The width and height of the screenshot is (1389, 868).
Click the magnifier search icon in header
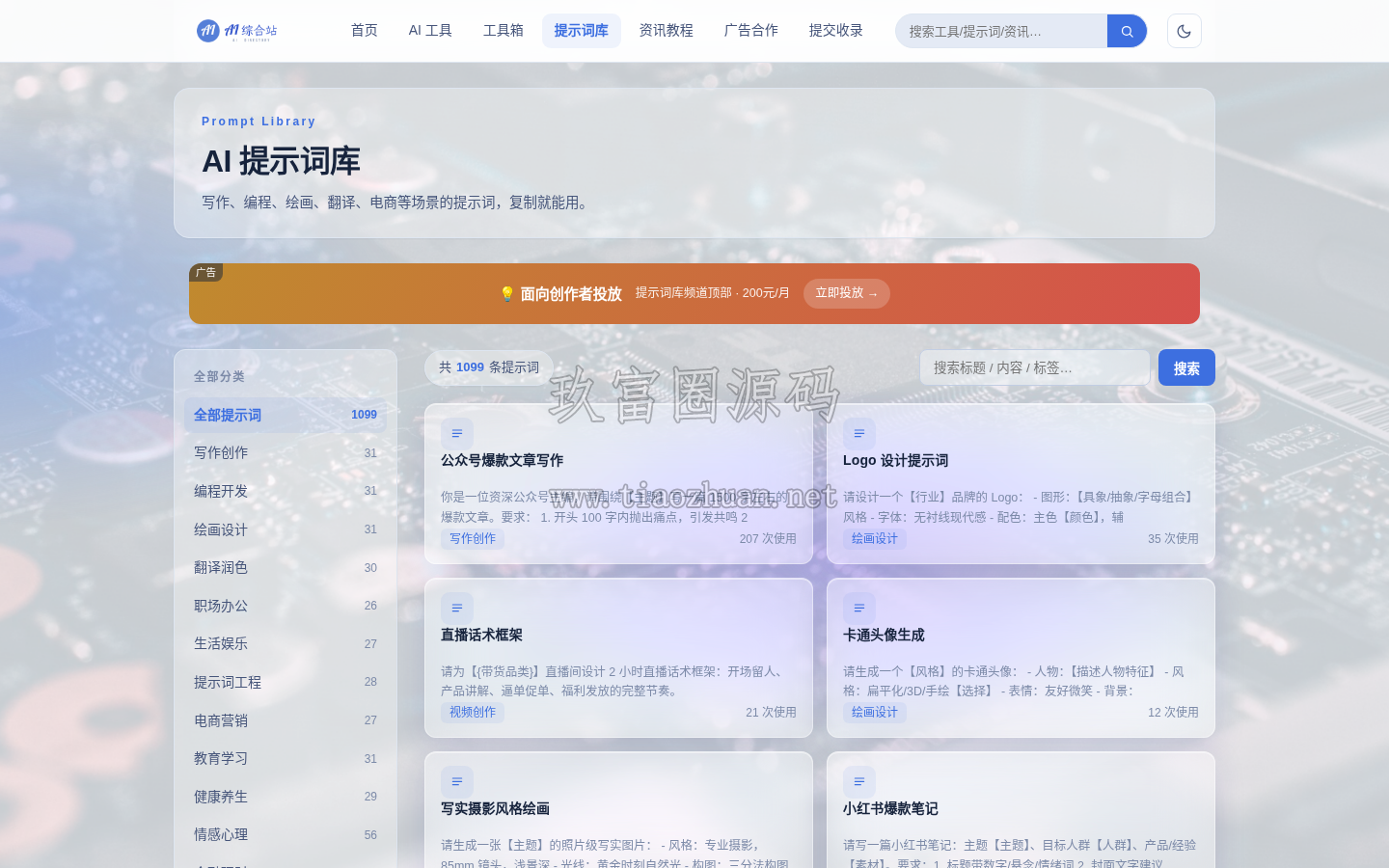(1127, 31)
